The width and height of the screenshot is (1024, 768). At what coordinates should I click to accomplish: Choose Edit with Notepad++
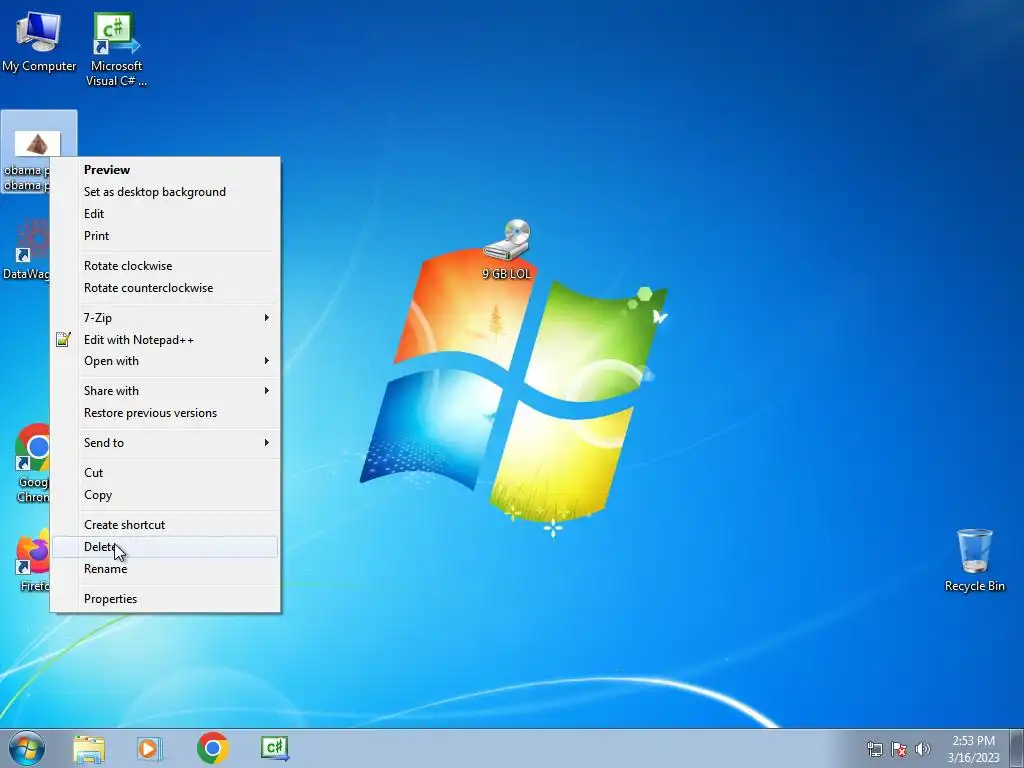pos(165,340)
